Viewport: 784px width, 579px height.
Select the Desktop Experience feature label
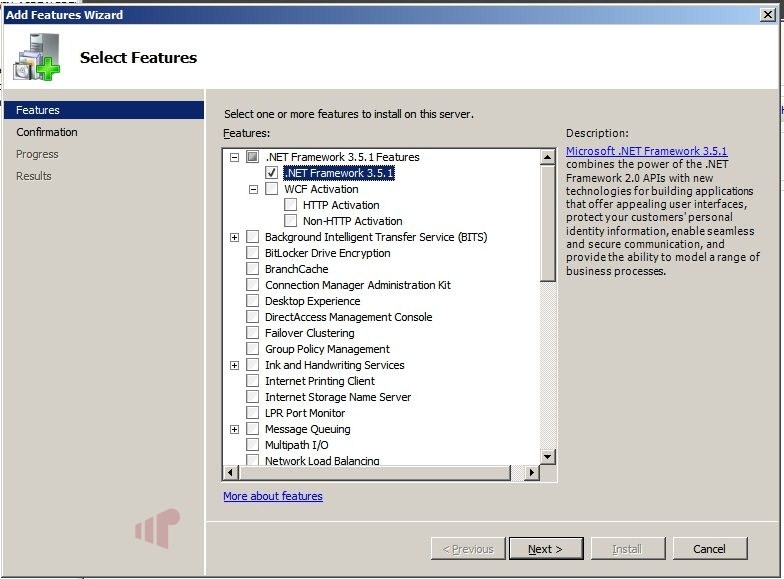click(312, 301)
